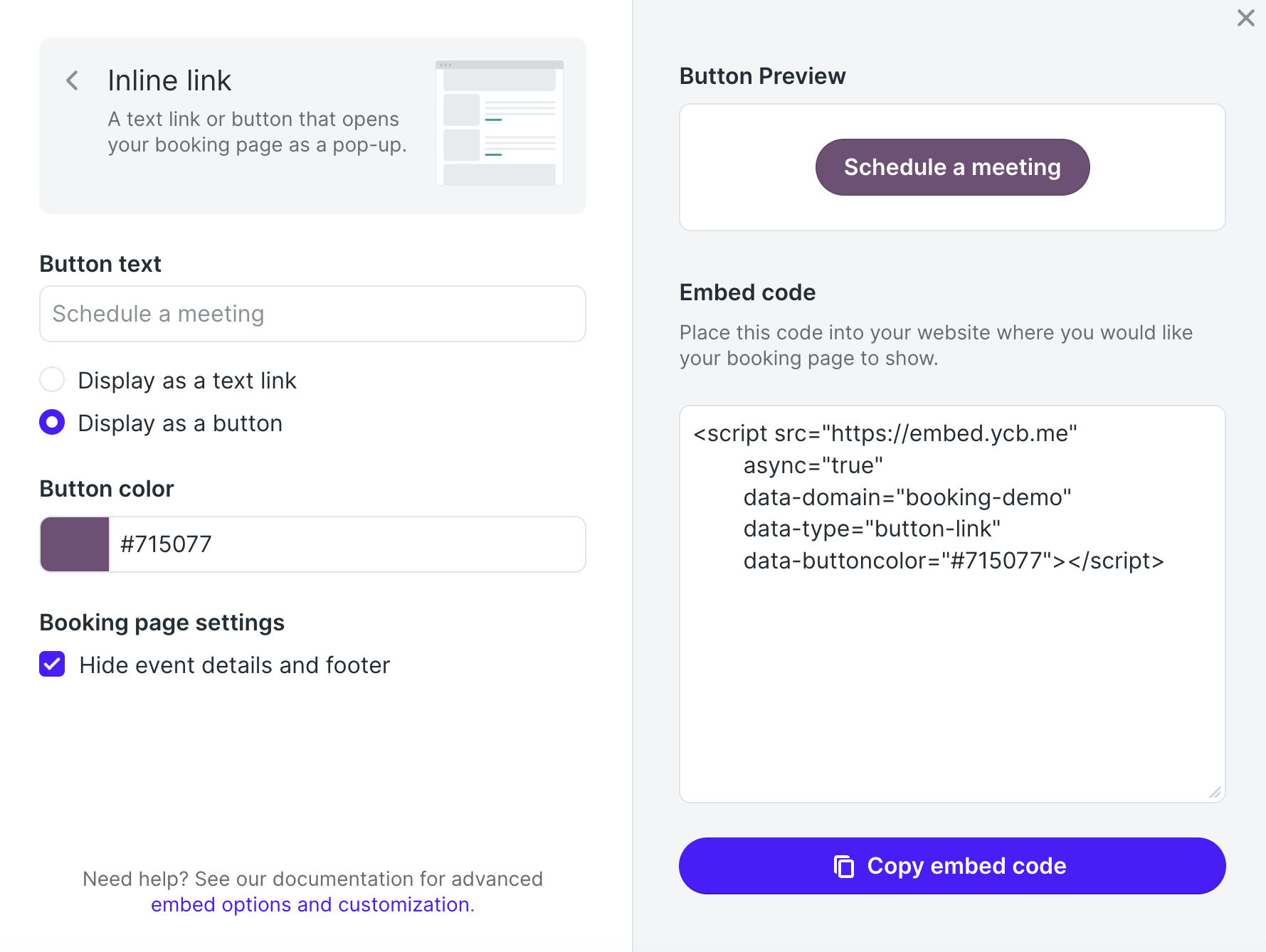
Task: Close the embed dialog with the X
Action: click(x=1245, y=18)
